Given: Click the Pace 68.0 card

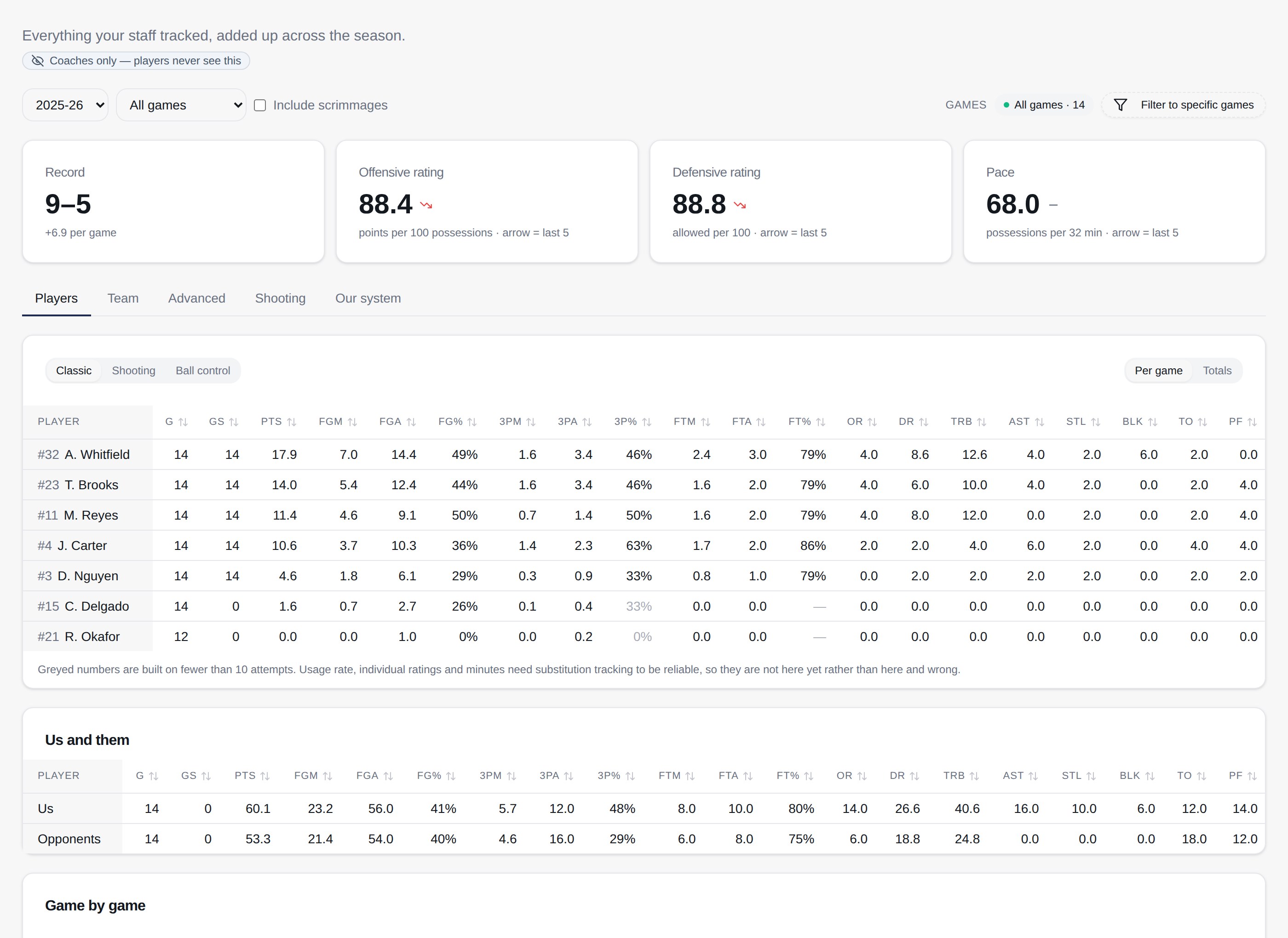Looking at the screenshot, I should tap(1114, 201).
